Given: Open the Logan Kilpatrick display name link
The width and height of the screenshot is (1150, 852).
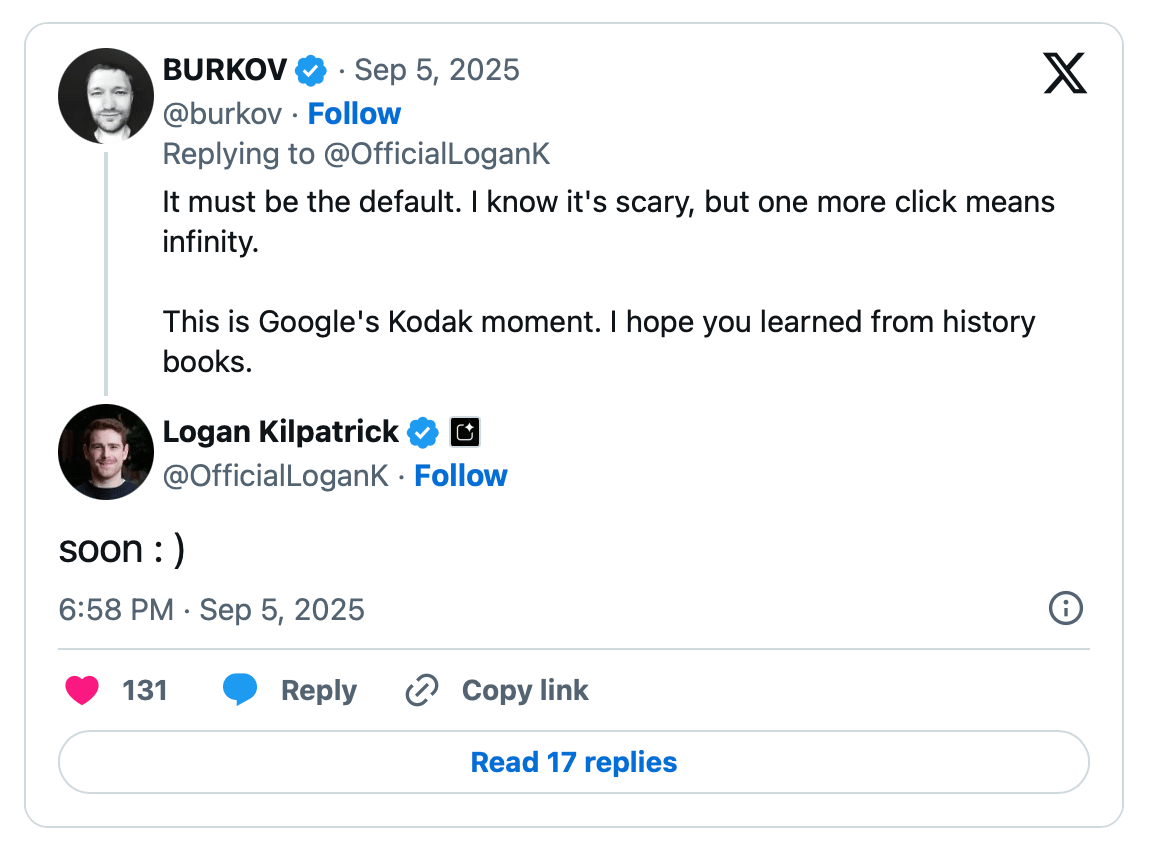Looking at the screenshot, I should [x=281, y=432].
